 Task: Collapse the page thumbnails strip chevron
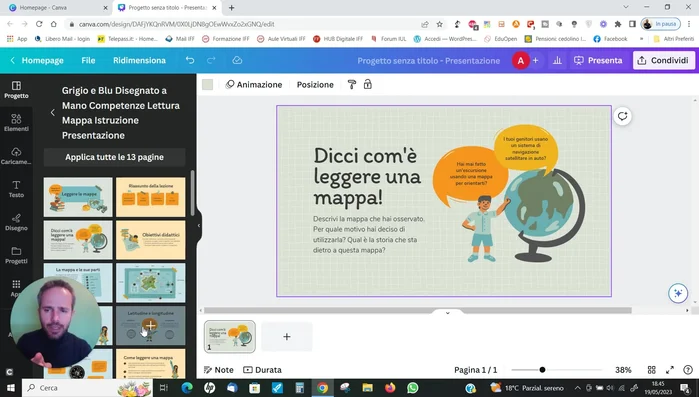[448, 313]
